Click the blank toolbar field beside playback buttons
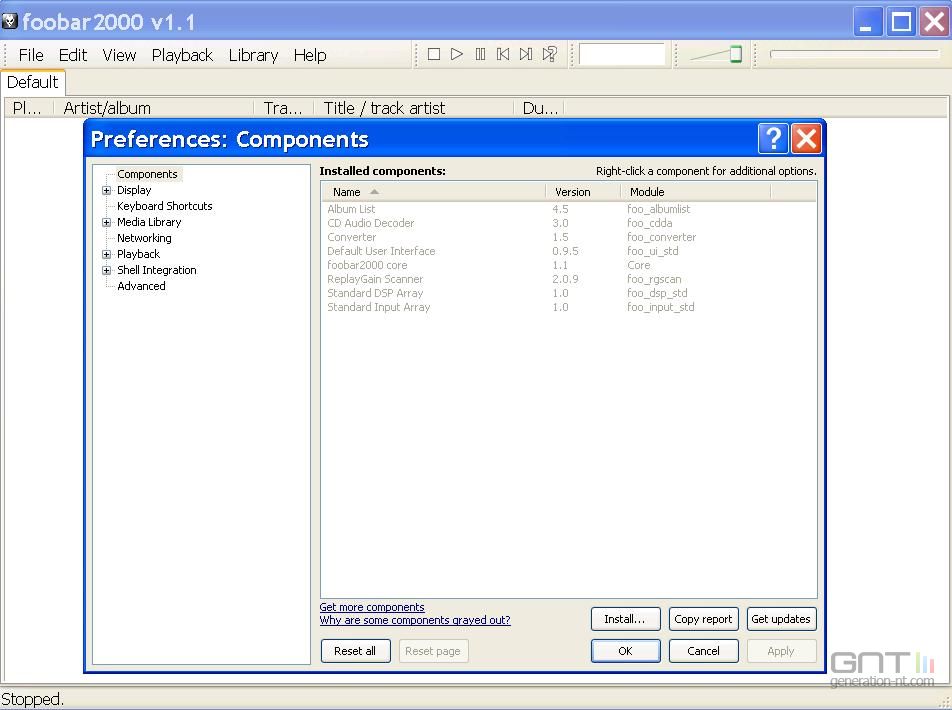Viewport: 952px width, 710px height. point(622,55)
